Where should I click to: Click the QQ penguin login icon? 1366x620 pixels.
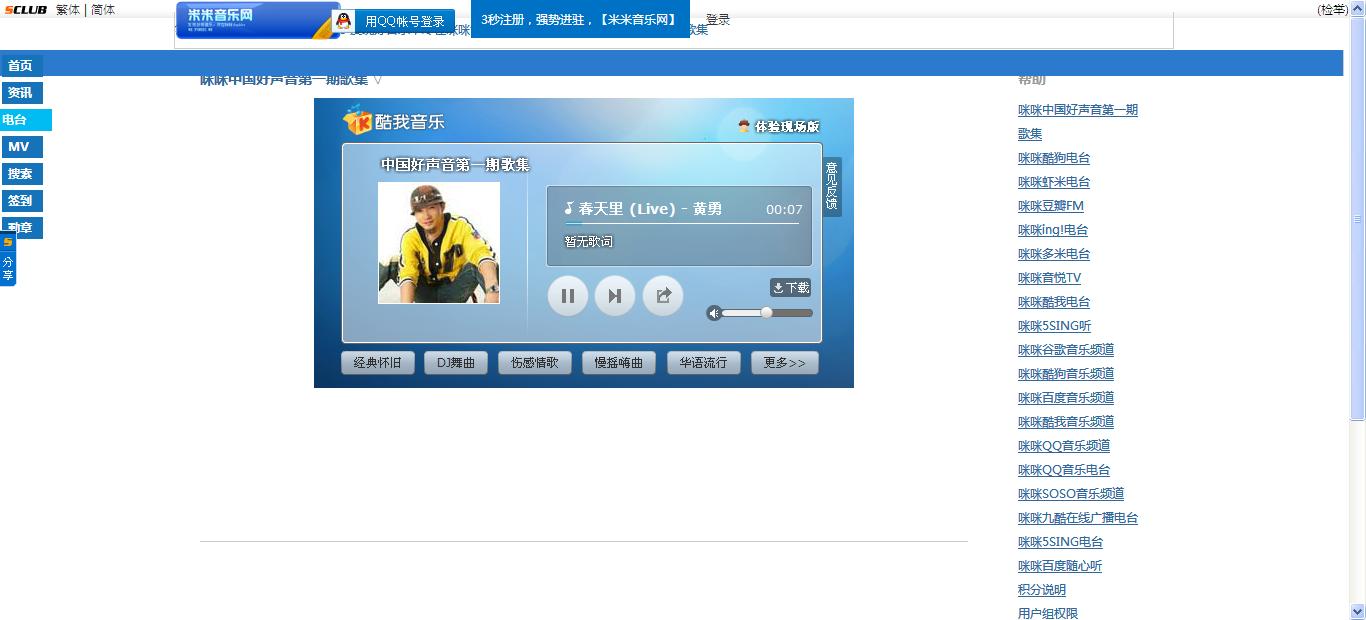pyautogui.click(x=344, y=21)
